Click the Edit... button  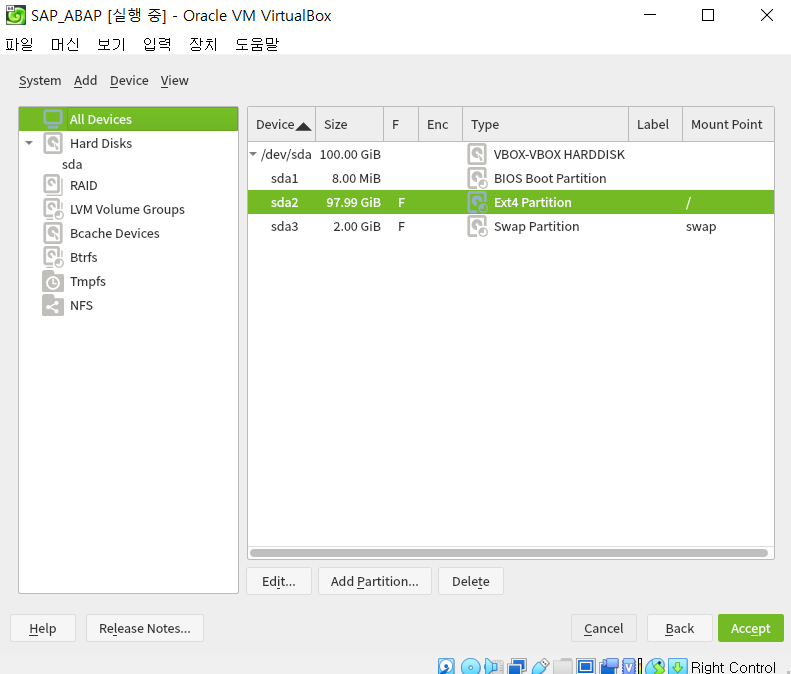tap(279, 581)
